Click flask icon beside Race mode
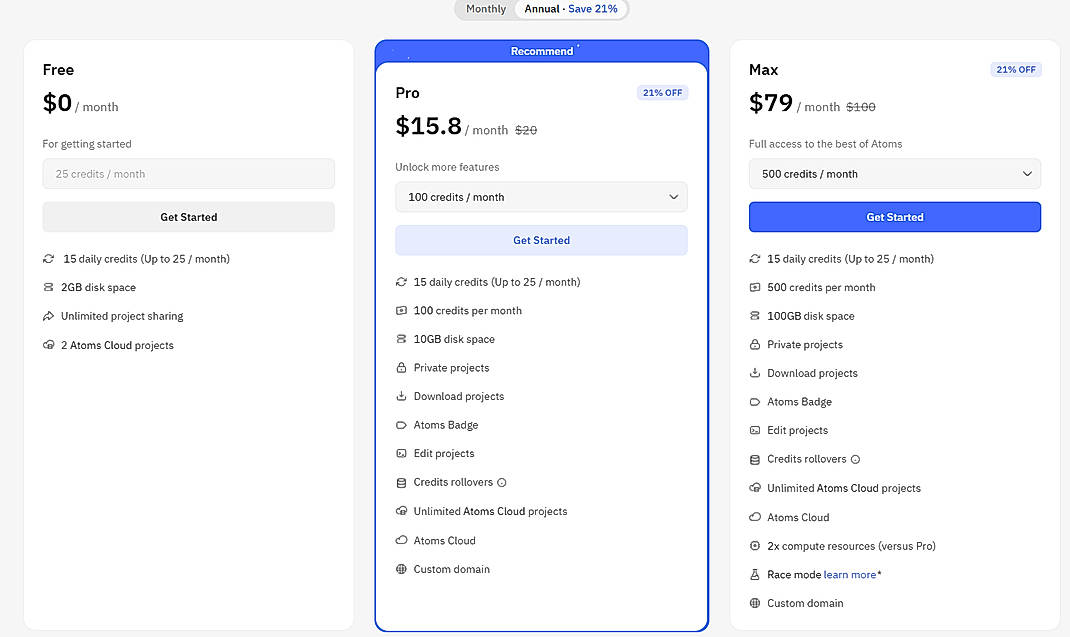 (x=755, y=575)
